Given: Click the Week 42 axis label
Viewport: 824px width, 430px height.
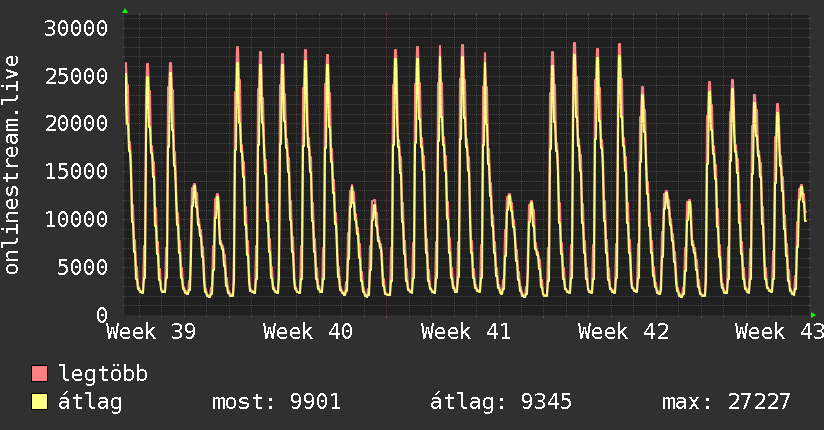Looking at the screenshot, I should [x=623, y=332].
